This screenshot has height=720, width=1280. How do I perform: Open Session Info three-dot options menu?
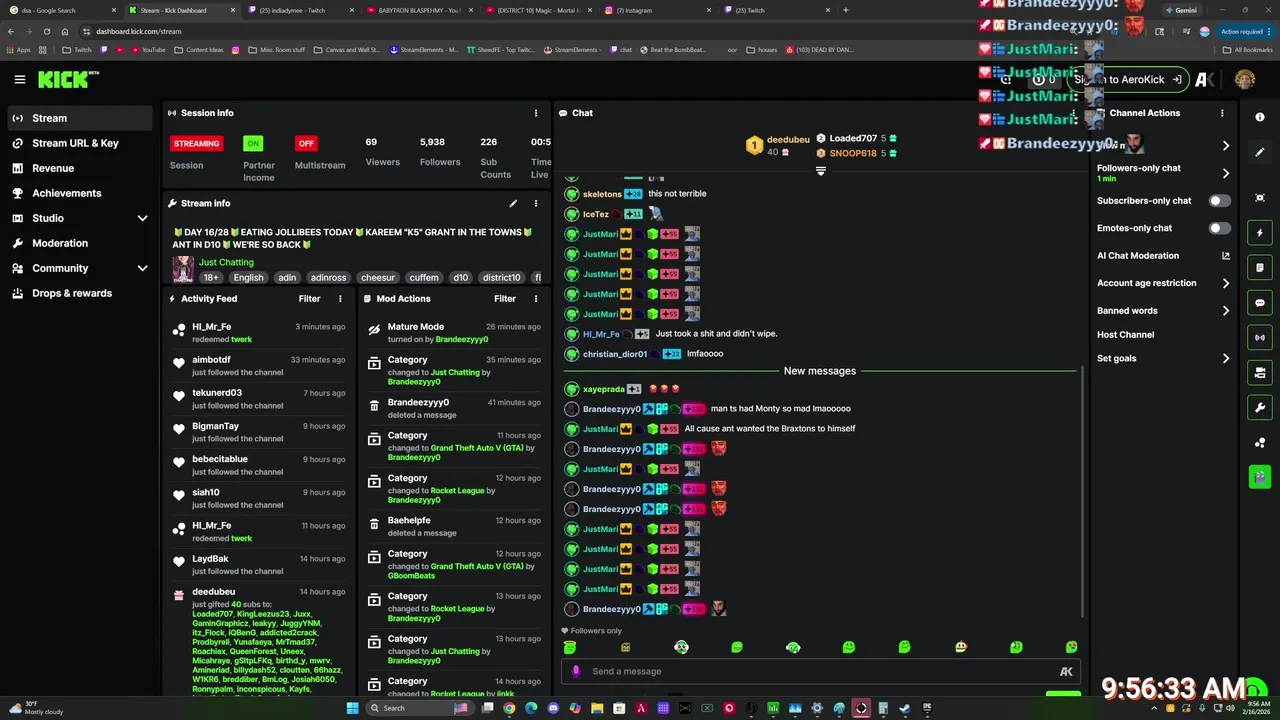tap(536, 113)
